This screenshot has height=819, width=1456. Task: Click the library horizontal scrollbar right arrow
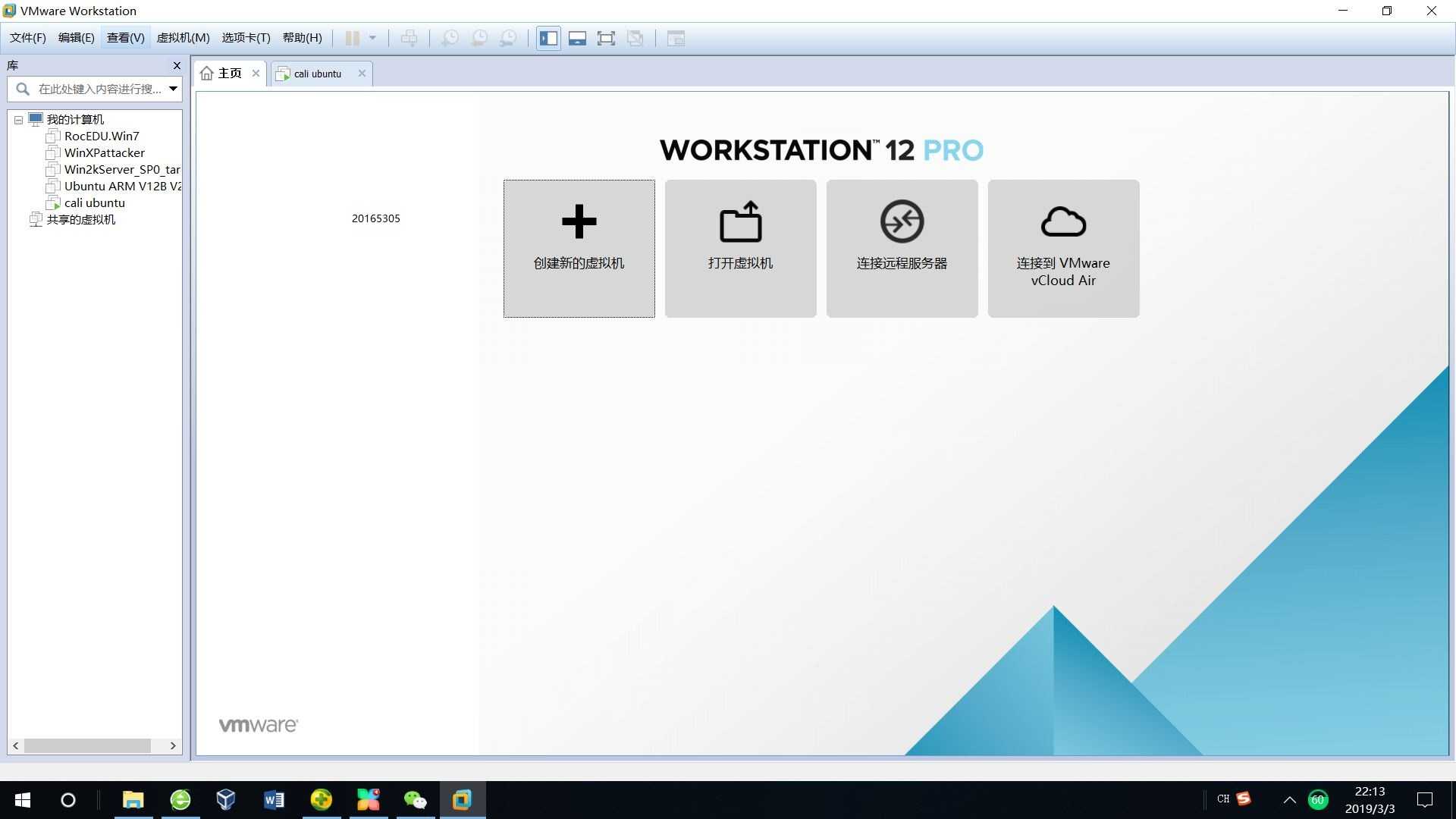coord(173,746)
